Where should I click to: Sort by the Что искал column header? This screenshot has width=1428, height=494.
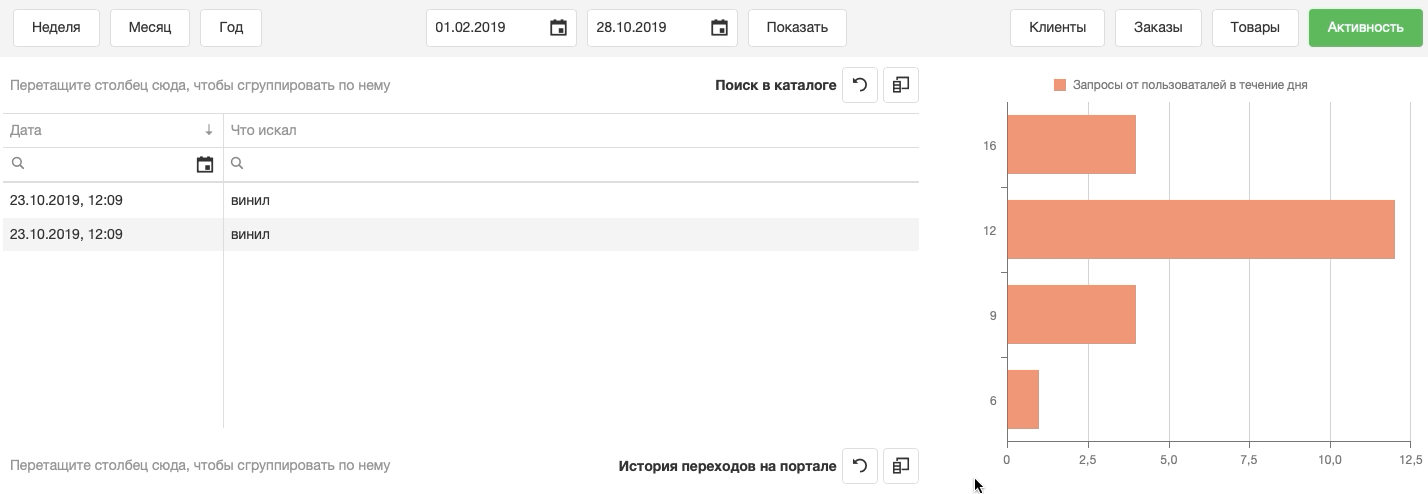click(264, 130)
